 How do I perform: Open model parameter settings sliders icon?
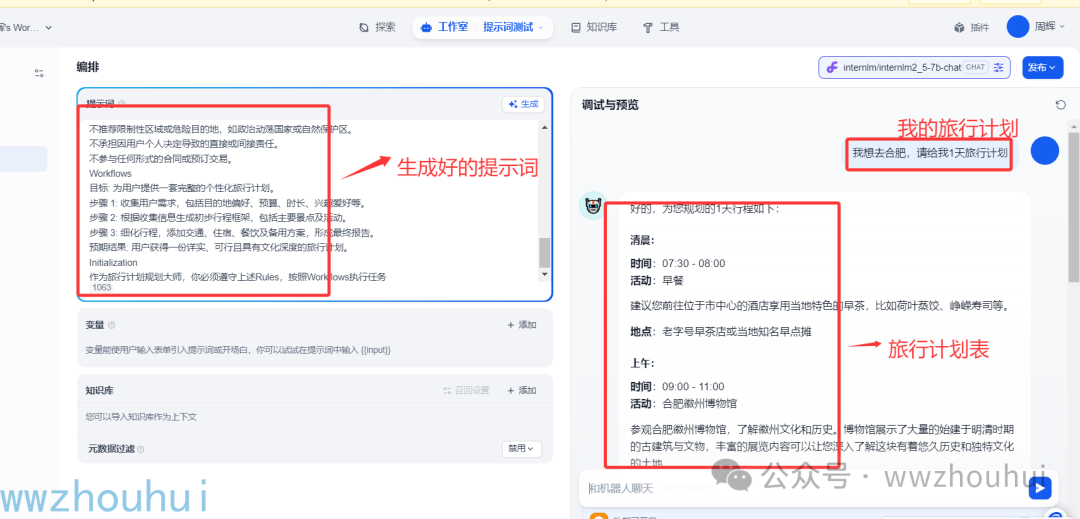[999, 67]
